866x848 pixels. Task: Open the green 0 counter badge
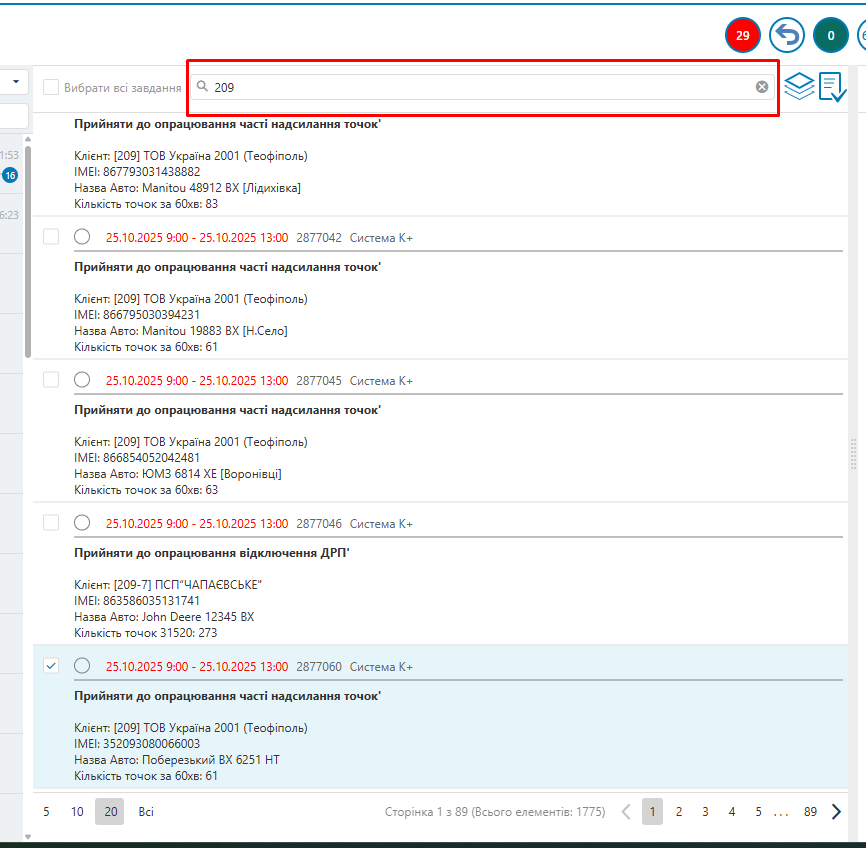[831, 35]
